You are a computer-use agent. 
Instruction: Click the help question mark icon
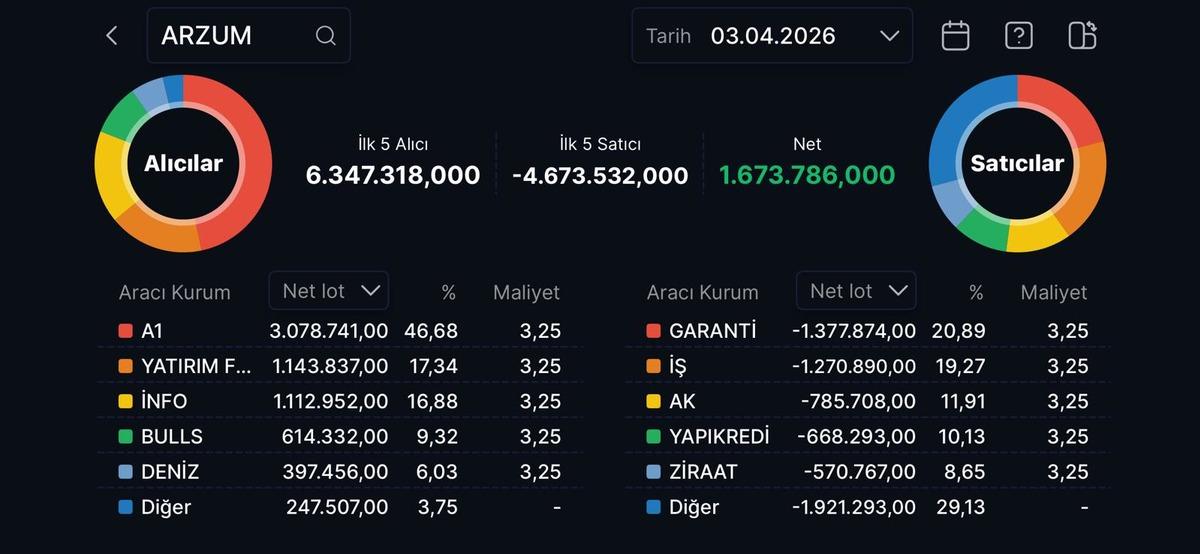pyautogui.click(x=1018, y=36)
